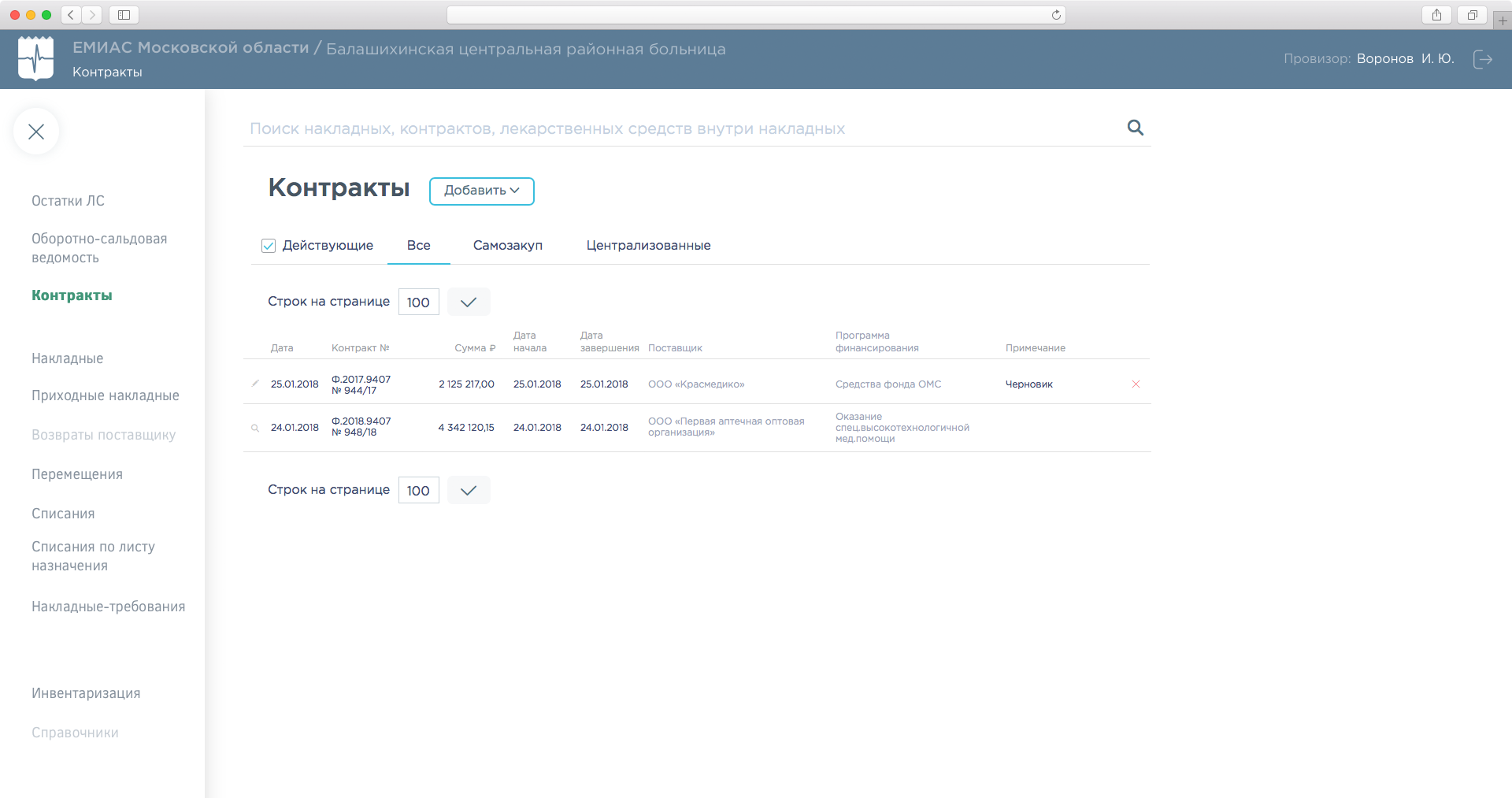The image size is (1512, 798).
Task: Go back with the browser back arrow
Action: pos(71,15)
